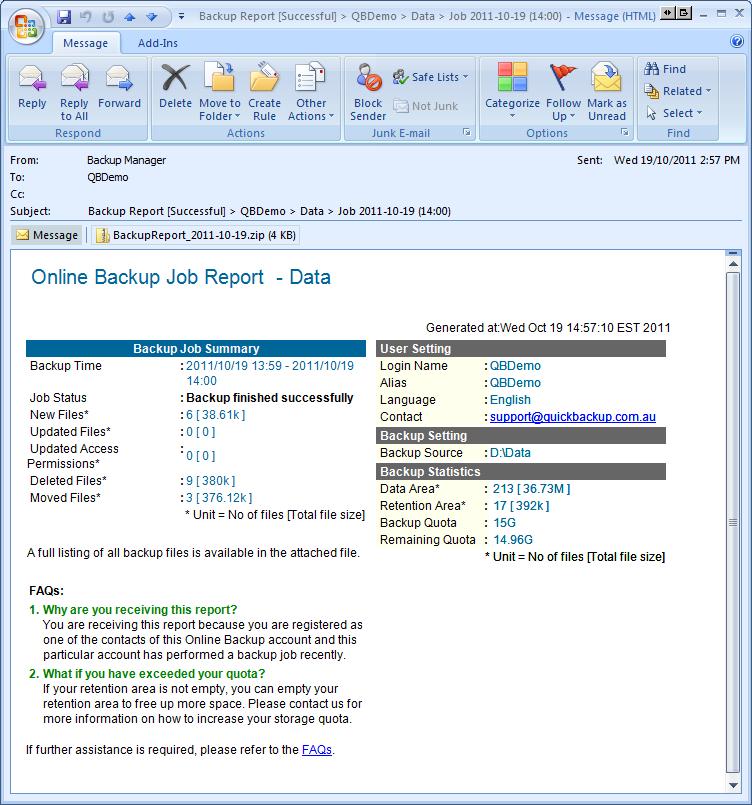Click the 'Backup Job Summary' header

[196, 349]
